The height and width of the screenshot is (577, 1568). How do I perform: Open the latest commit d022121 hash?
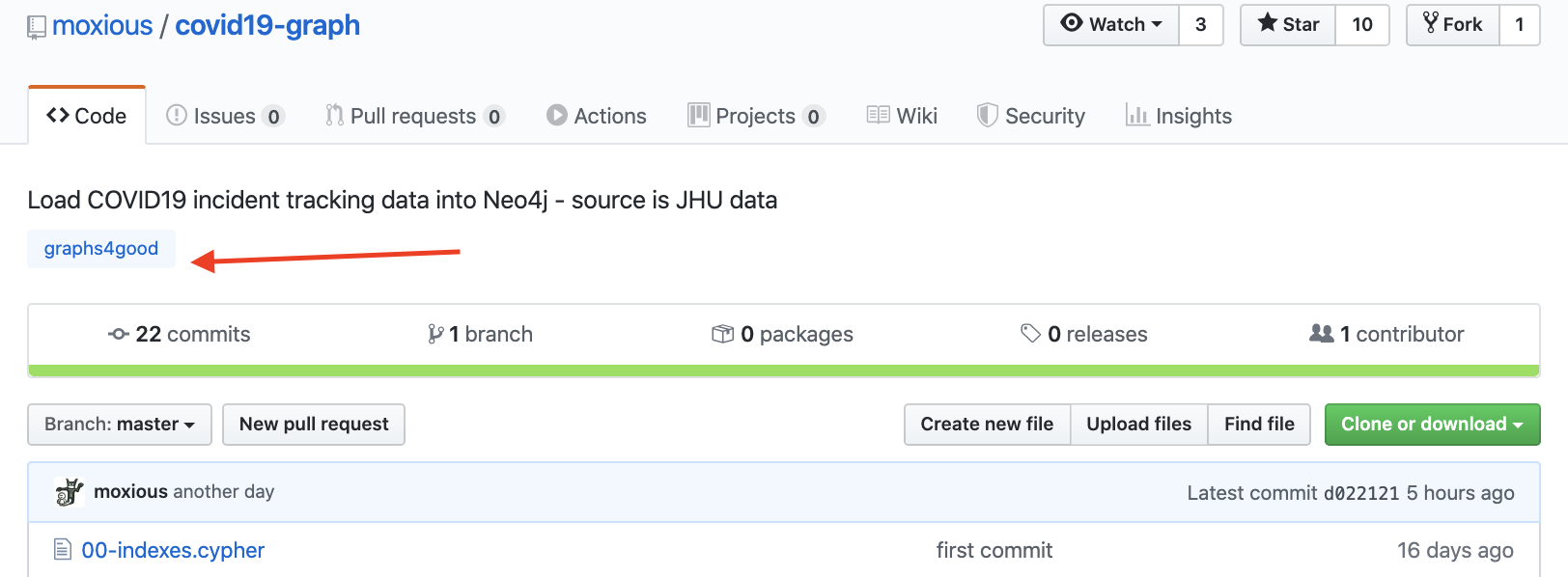(x=1361, y=493)
